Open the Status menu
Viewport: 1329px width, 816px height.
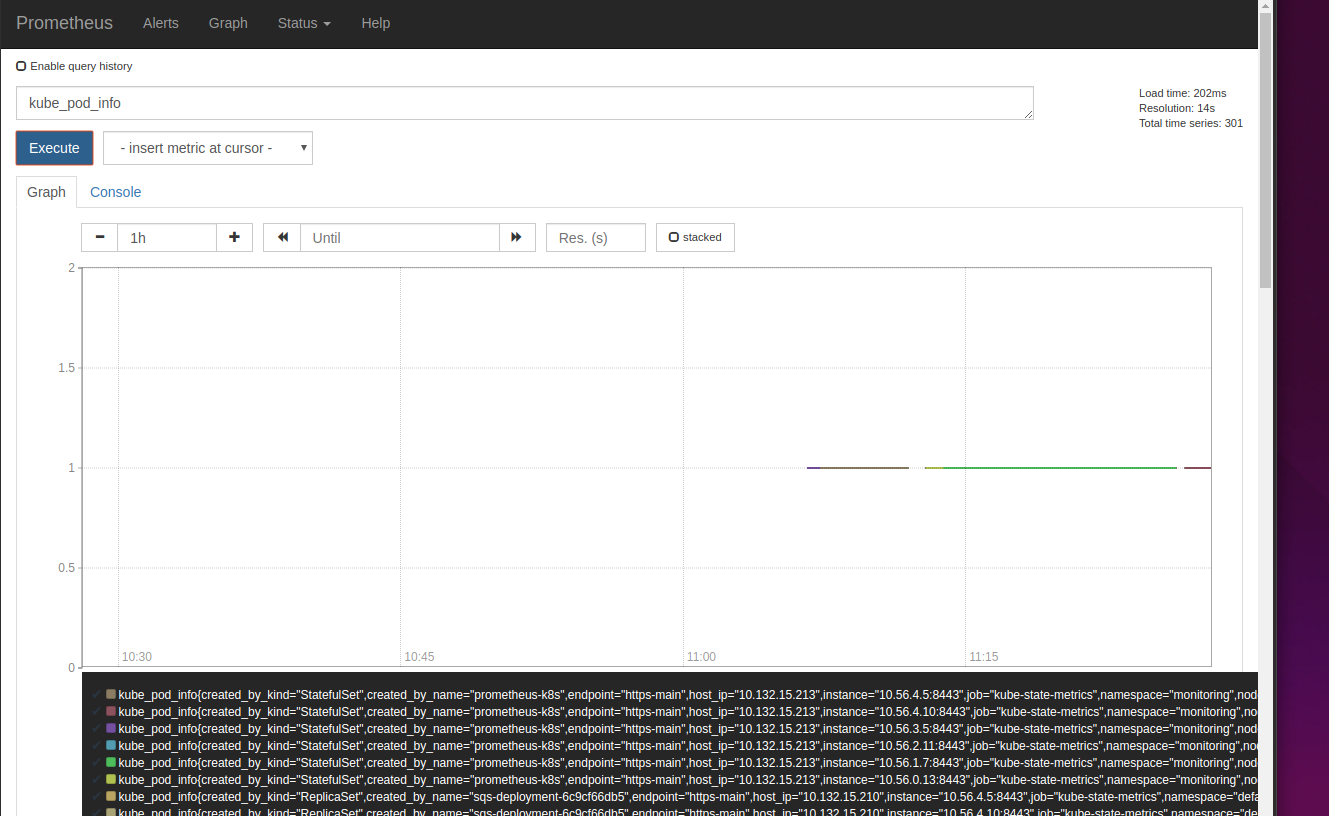point(303,23)
